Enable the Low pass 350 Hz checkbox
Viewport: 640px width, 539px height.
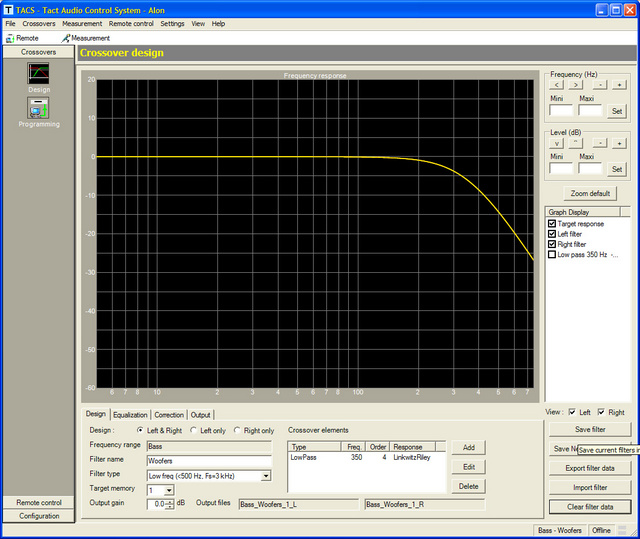click(552, 254)
